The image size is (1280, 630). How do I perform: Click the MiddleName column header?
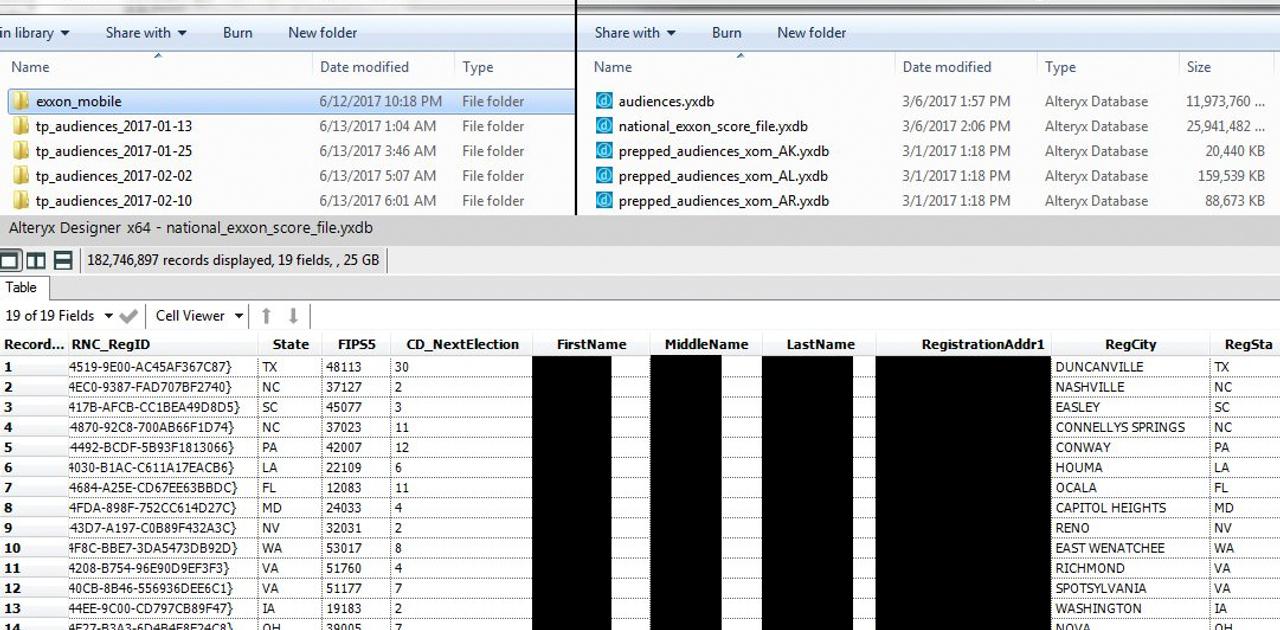coord(706,345)
